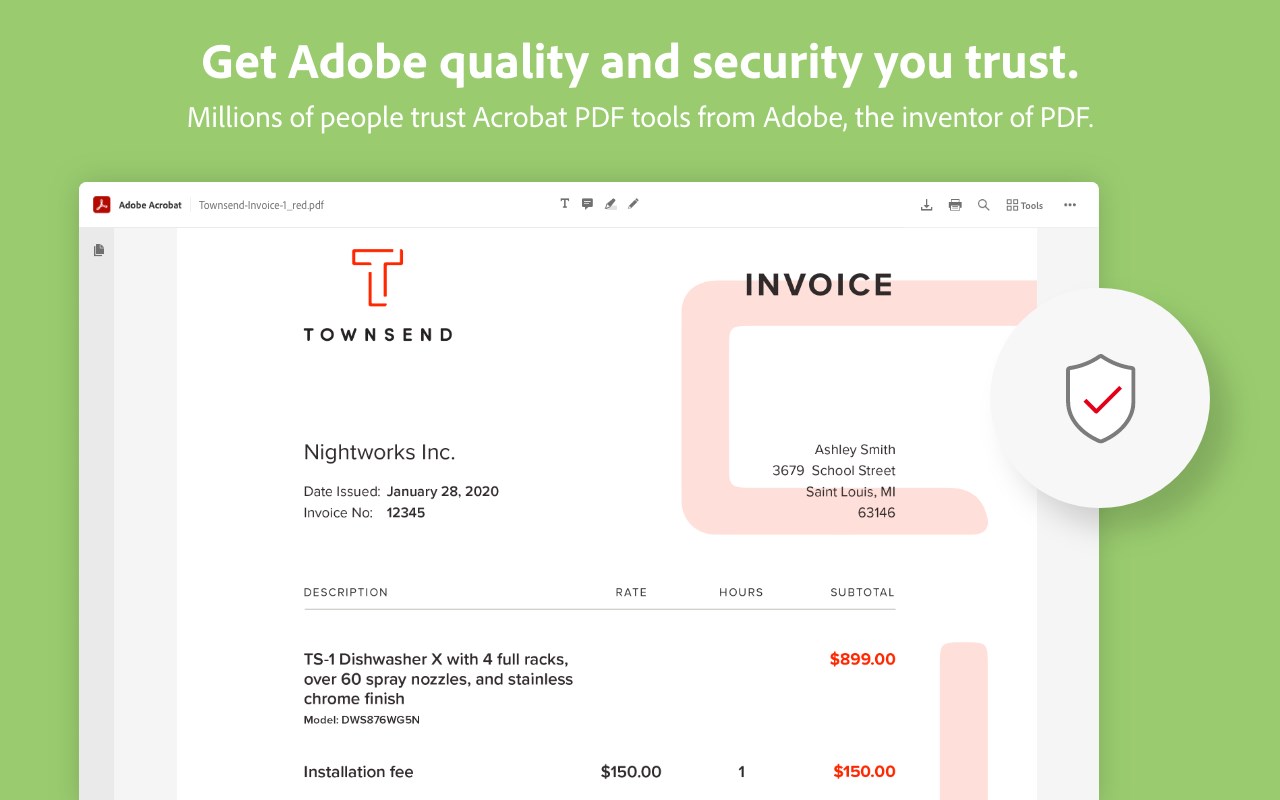
Task: Click the Nightworks Inc. company name
Action: [379, 452]
